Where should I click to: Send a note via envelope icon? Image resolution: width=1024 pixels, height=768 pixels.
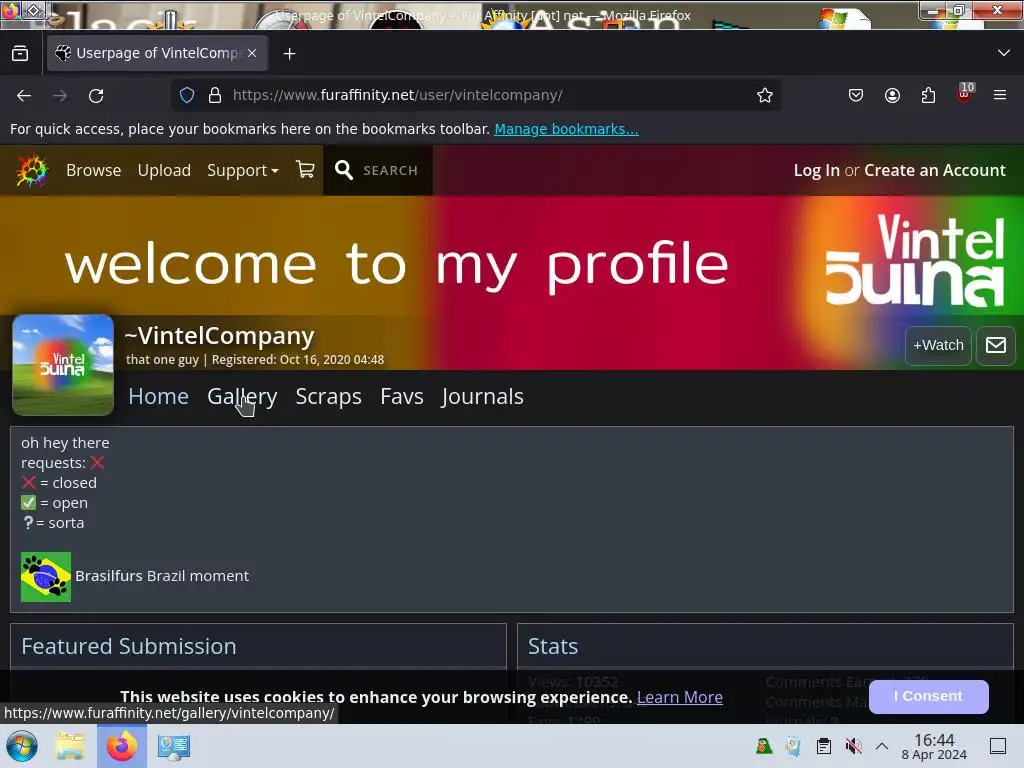[995, 345]
